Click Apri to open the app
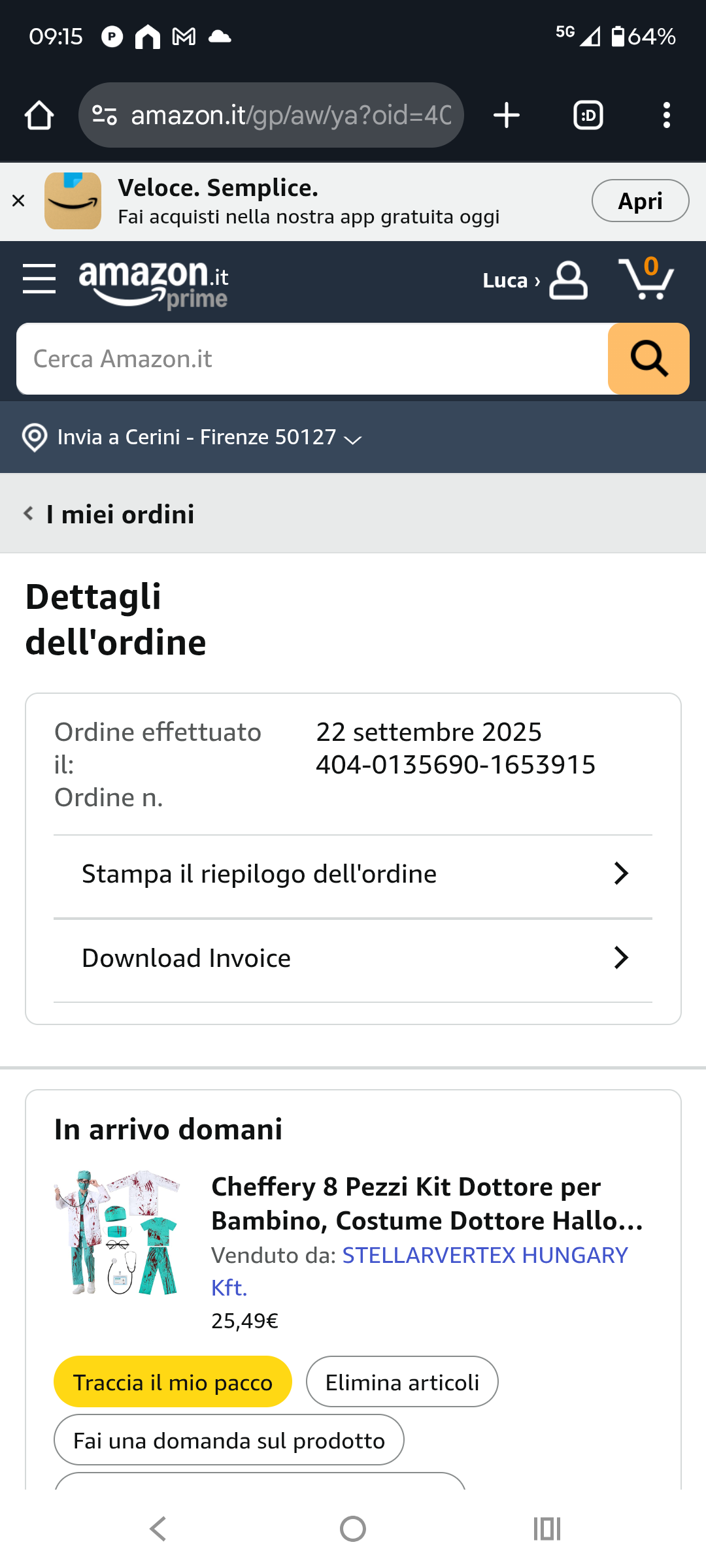The image size is (706, 1568). (640, 201)
